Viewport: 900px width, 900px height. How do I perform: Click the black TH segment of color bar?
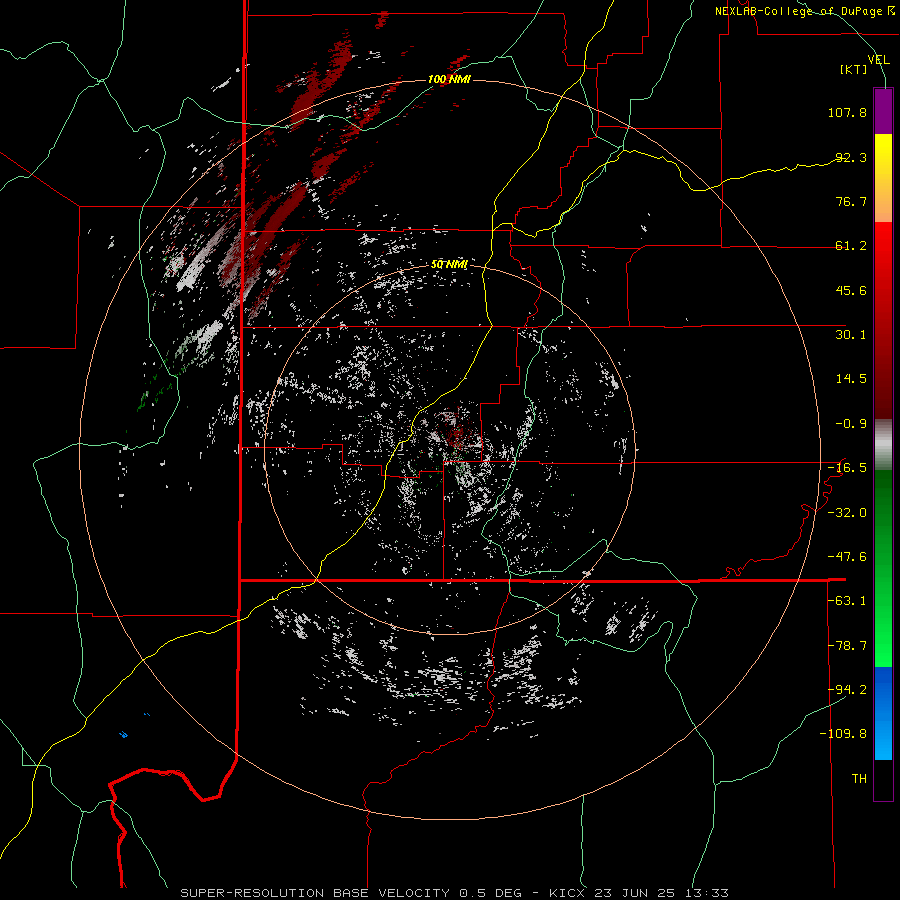883,780
